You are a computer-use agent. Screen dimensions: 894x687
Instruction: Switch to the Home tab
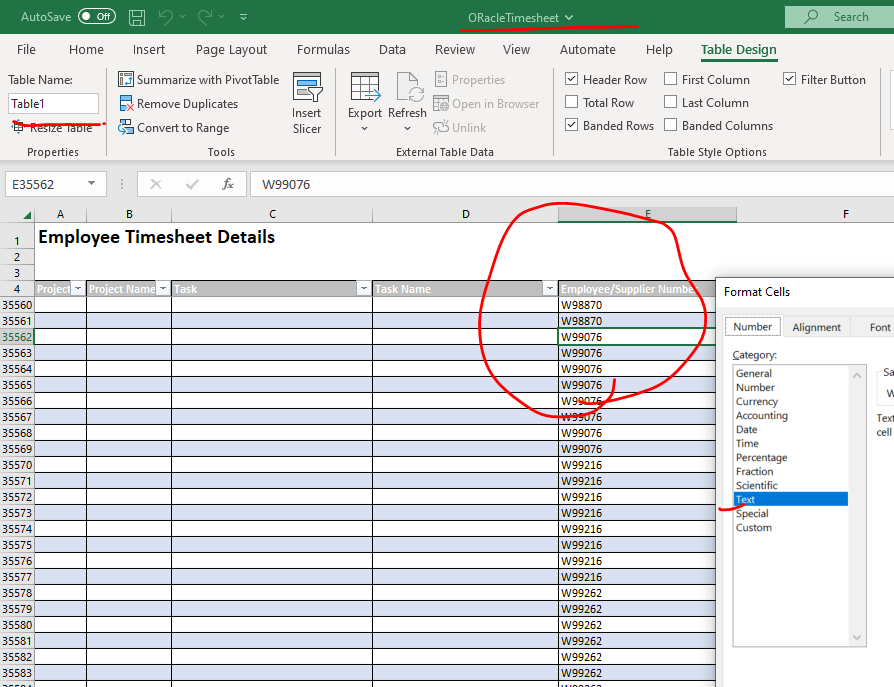click(86, 50)
